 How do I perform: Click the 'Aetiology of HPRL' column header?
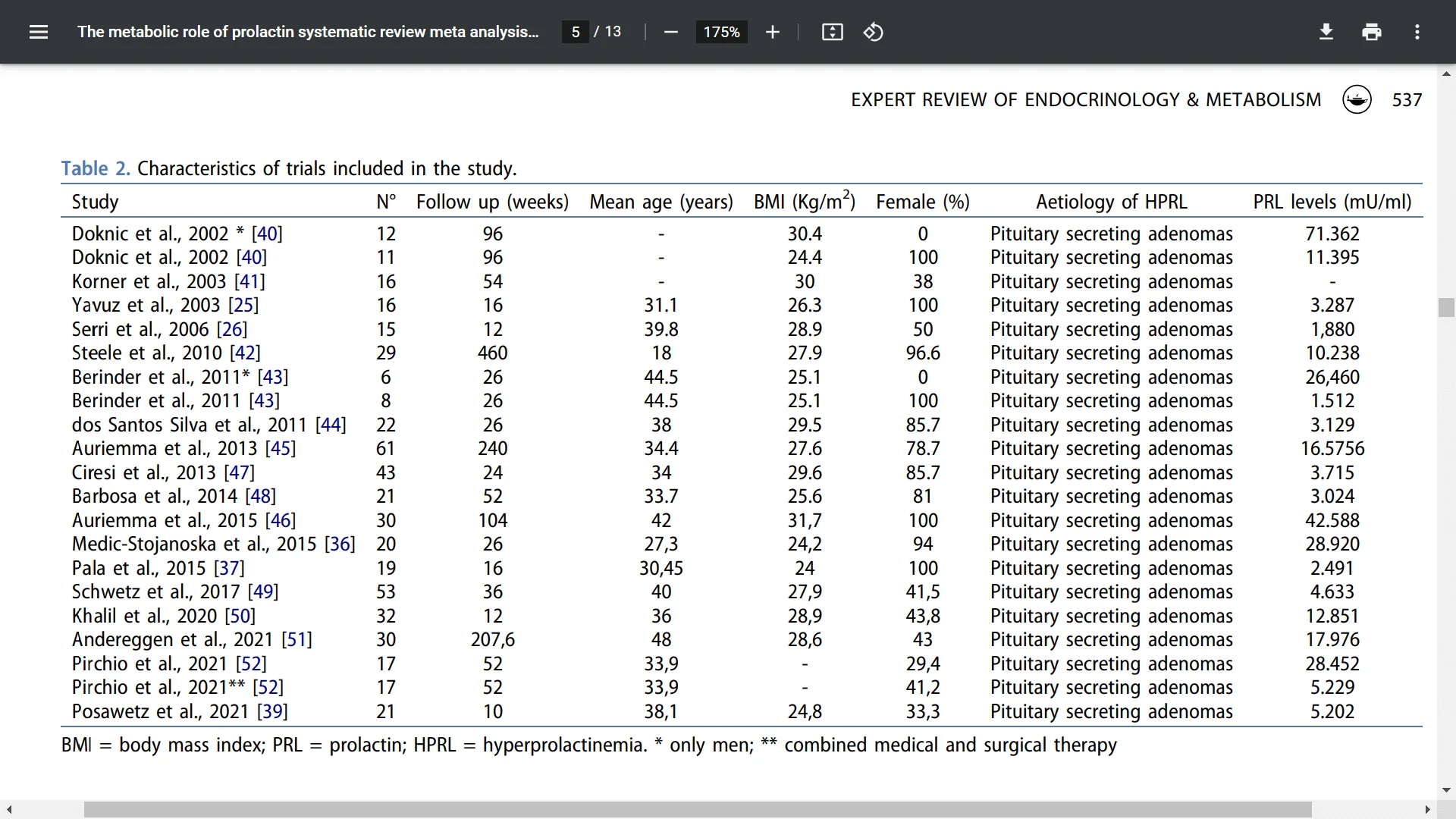click(1112, 202)
